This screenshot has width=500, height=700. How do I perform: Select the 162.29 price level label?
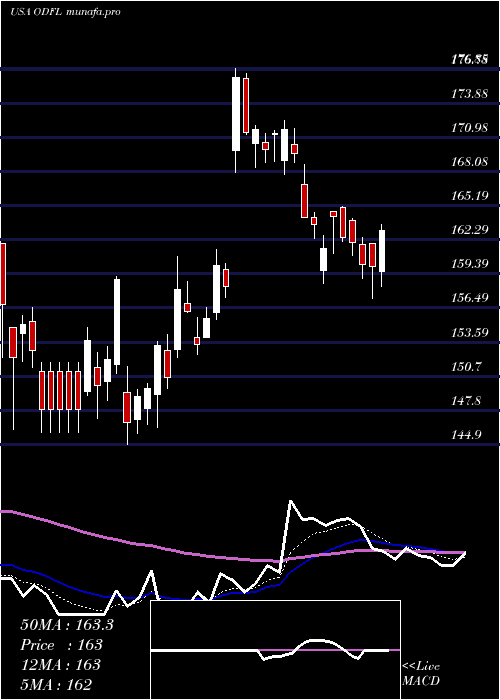(469, 230)
